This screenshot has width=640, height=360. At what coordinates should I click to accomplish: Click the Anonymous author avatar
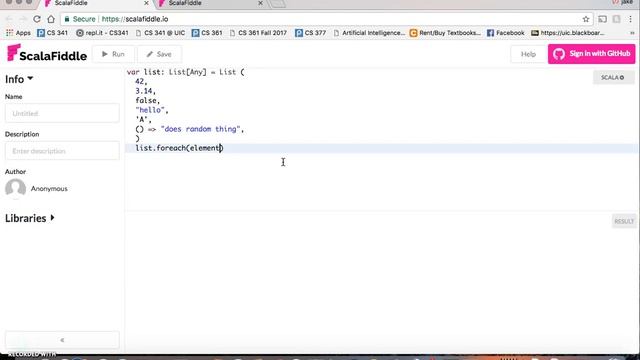coord(16,189)
